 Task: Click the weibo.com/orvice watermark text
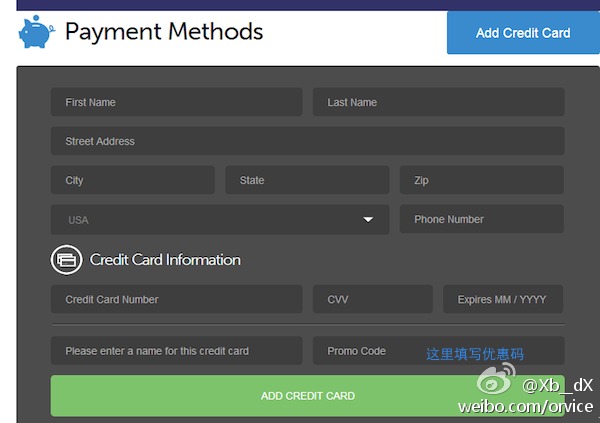[525, 406]
